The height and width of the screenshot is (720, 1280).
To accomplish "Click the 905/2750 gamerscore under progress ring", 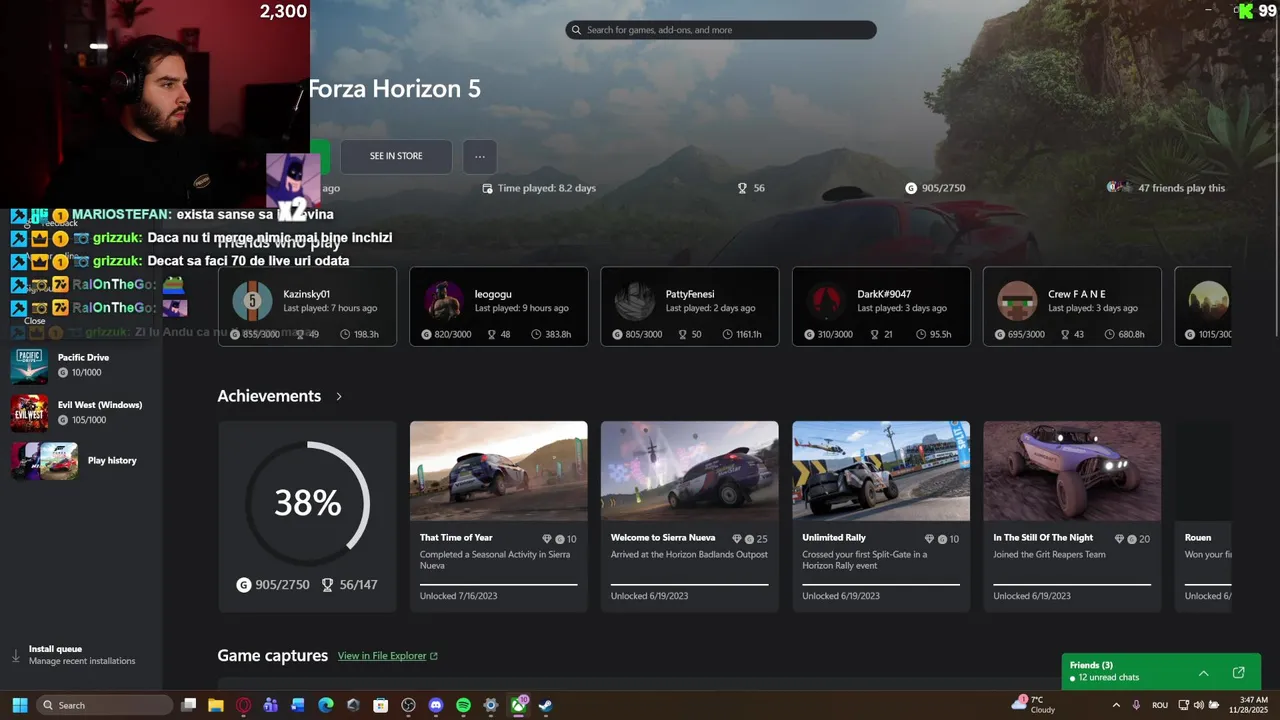I will tap(273, 585).
